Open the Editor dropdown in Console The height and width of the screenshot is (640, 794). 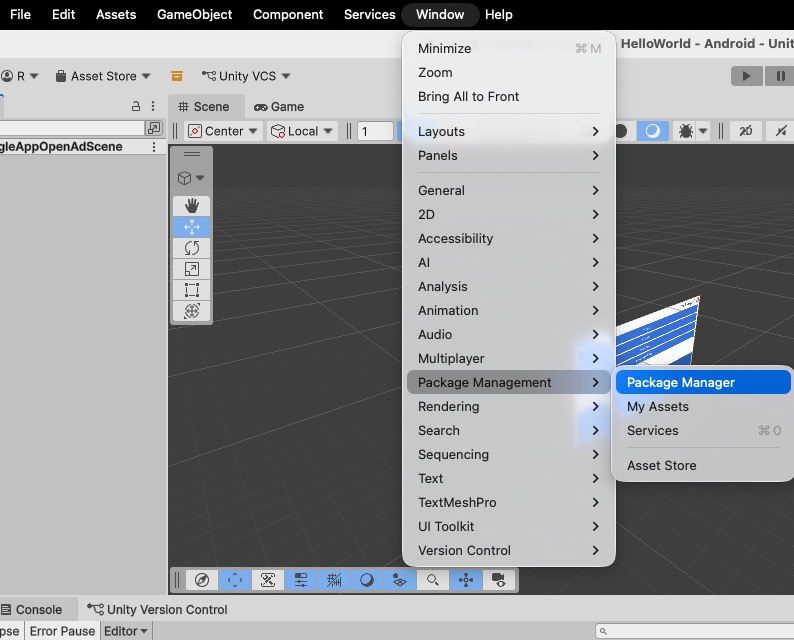[x=126, y=631]
